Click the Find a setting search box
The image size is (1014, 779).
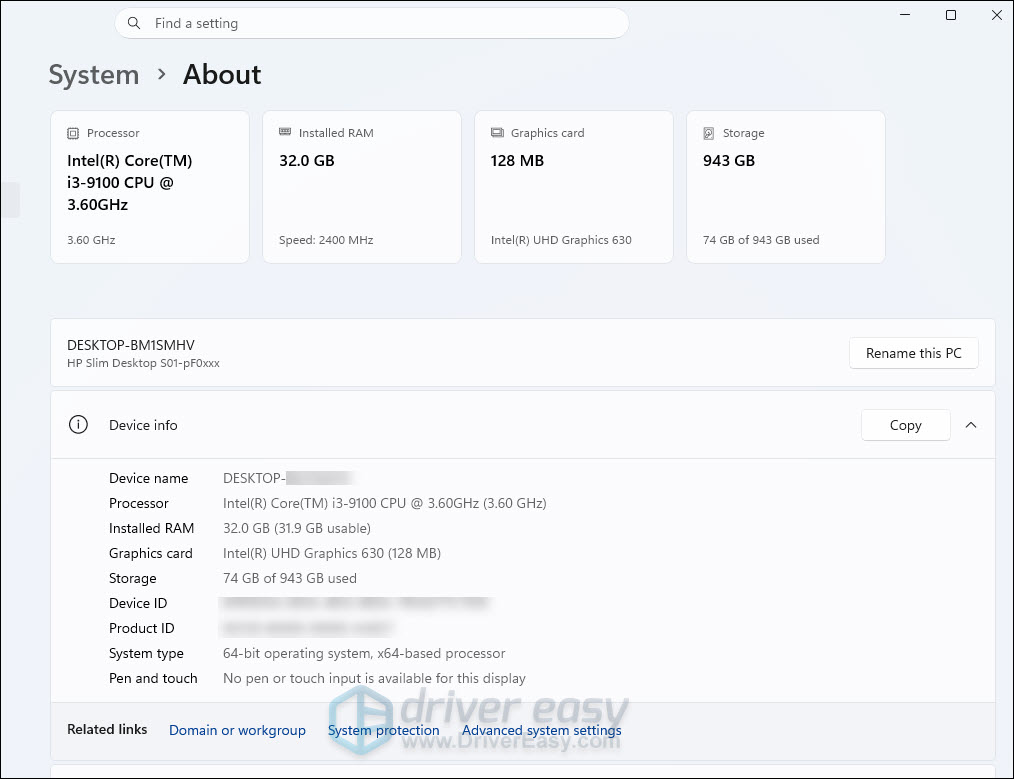tap(372, 23)
